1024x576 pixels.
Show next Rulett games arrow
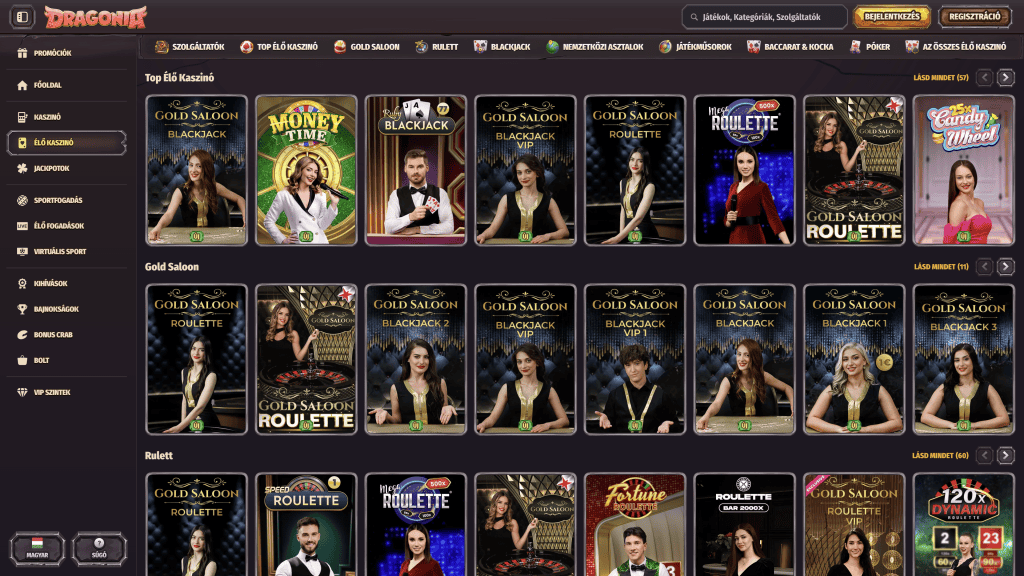[1006, 455]
